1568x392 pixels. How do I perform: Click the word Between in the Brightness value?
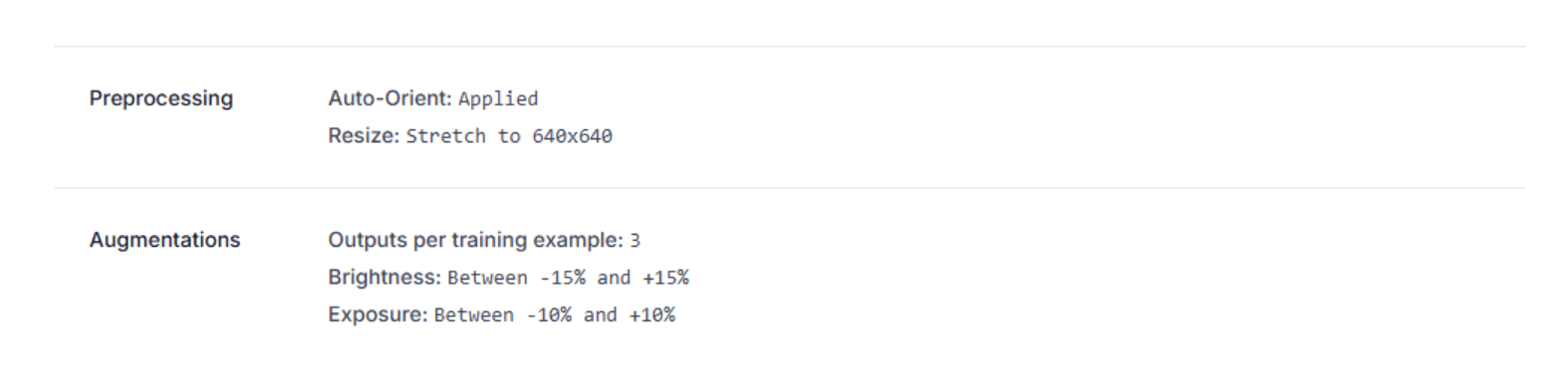click(487, 278)
